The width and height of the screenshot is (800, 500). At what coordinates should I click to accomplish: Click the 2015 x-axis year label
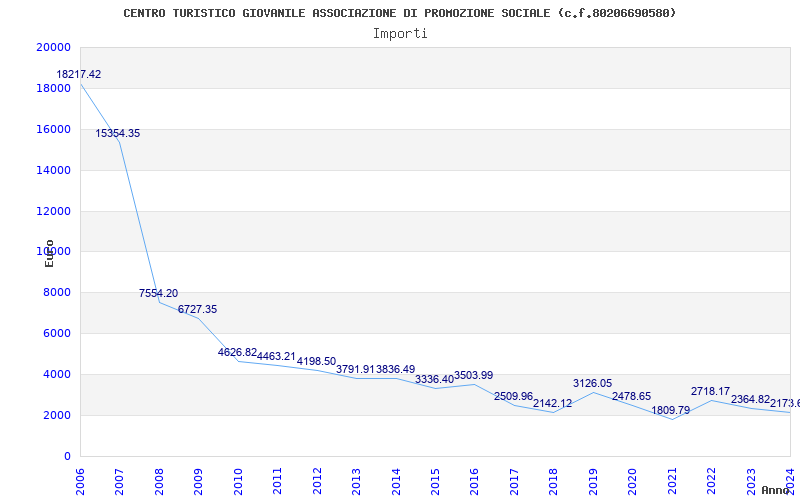[435, 482]
